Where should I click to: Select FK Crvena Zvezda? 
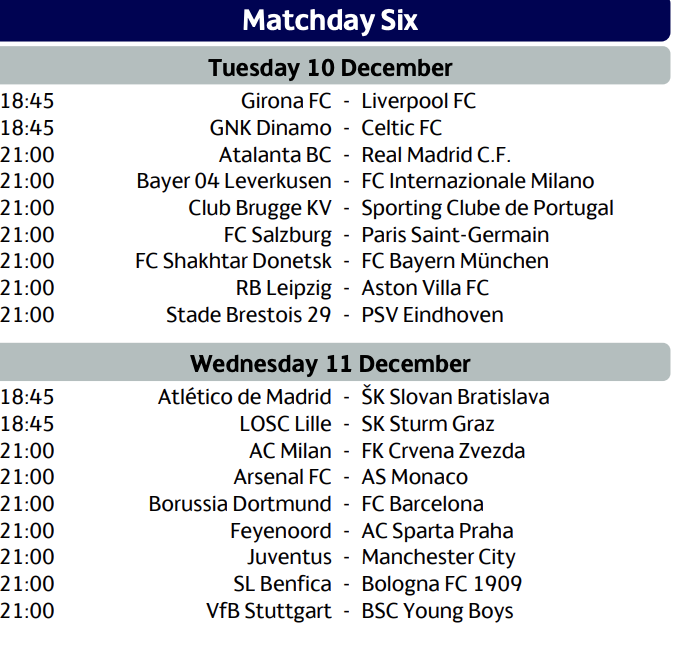click(x=443, y=451)
